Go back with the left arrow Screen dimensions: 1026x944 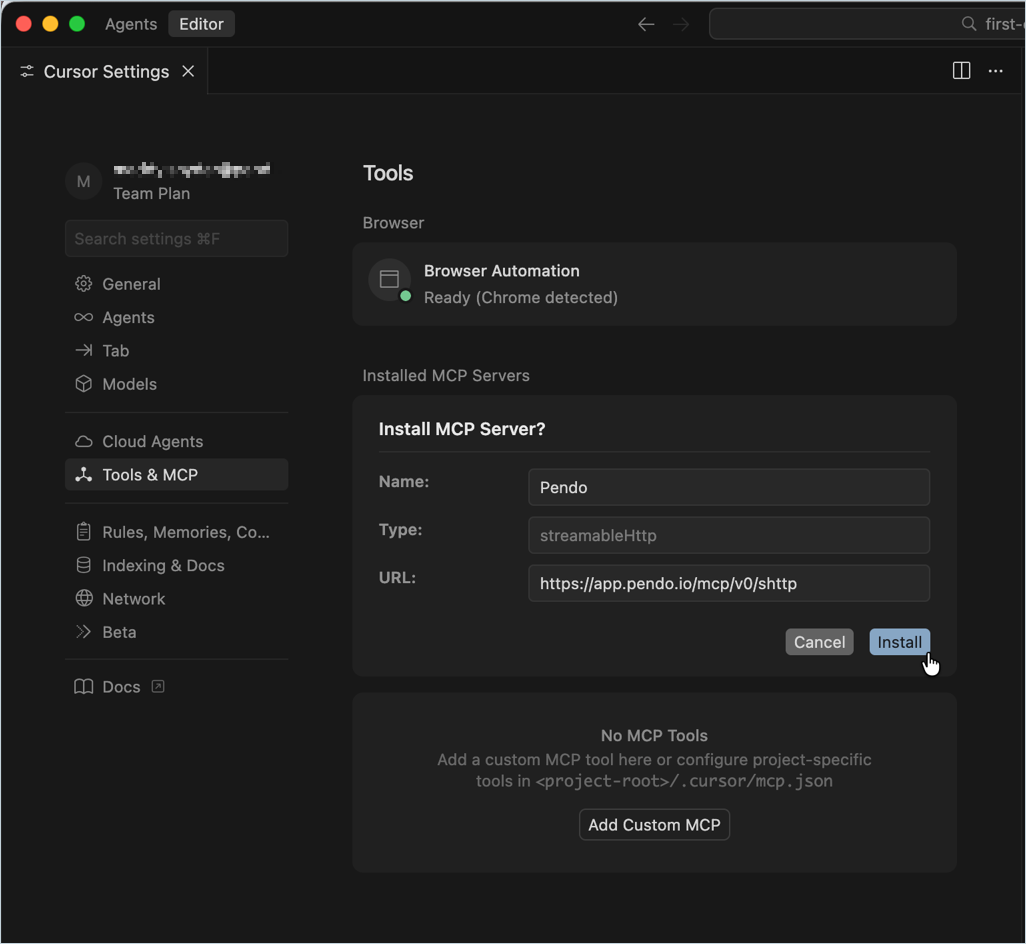[646, 24]
